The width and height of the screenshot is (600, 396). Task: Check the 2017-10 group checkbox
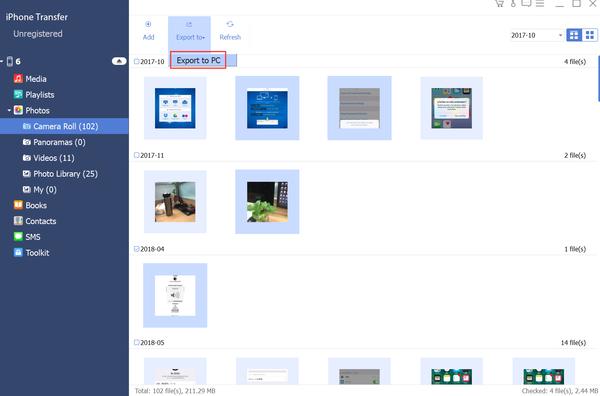(137, 61)
